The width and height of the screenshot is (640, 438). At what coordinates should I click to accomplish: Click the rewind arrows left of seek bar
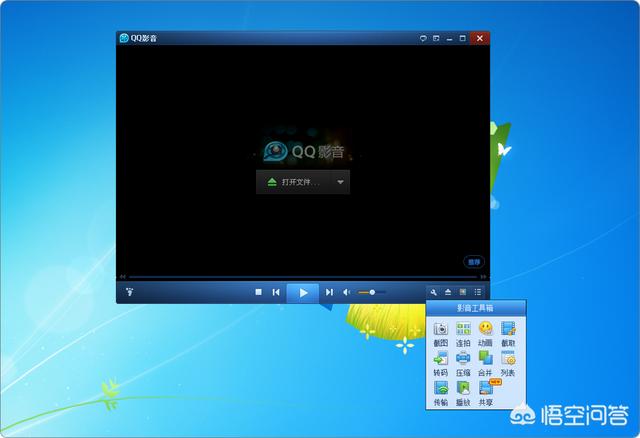[x=123, y=277]
